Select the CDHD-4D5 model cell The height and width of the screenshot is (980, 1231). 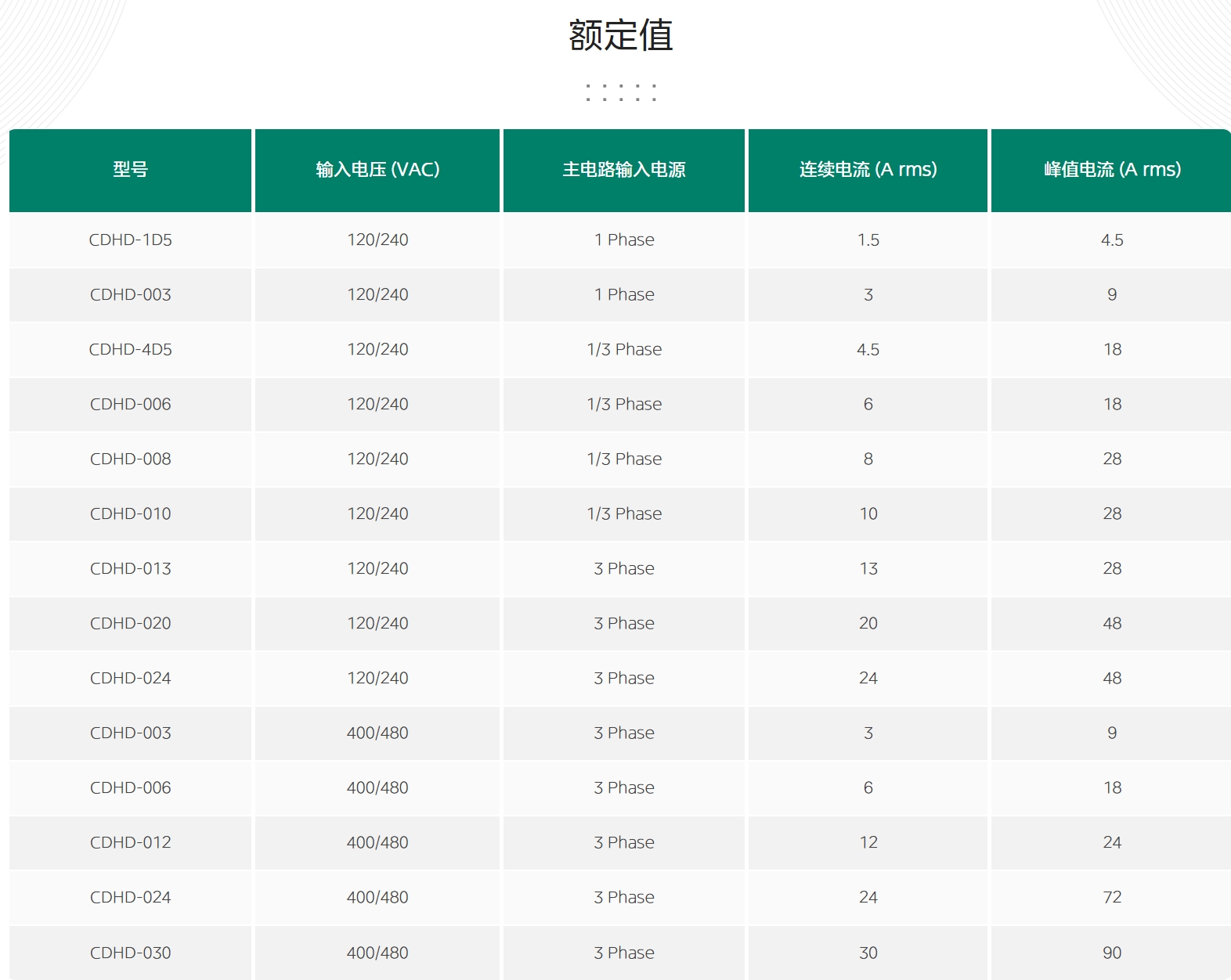130,350
